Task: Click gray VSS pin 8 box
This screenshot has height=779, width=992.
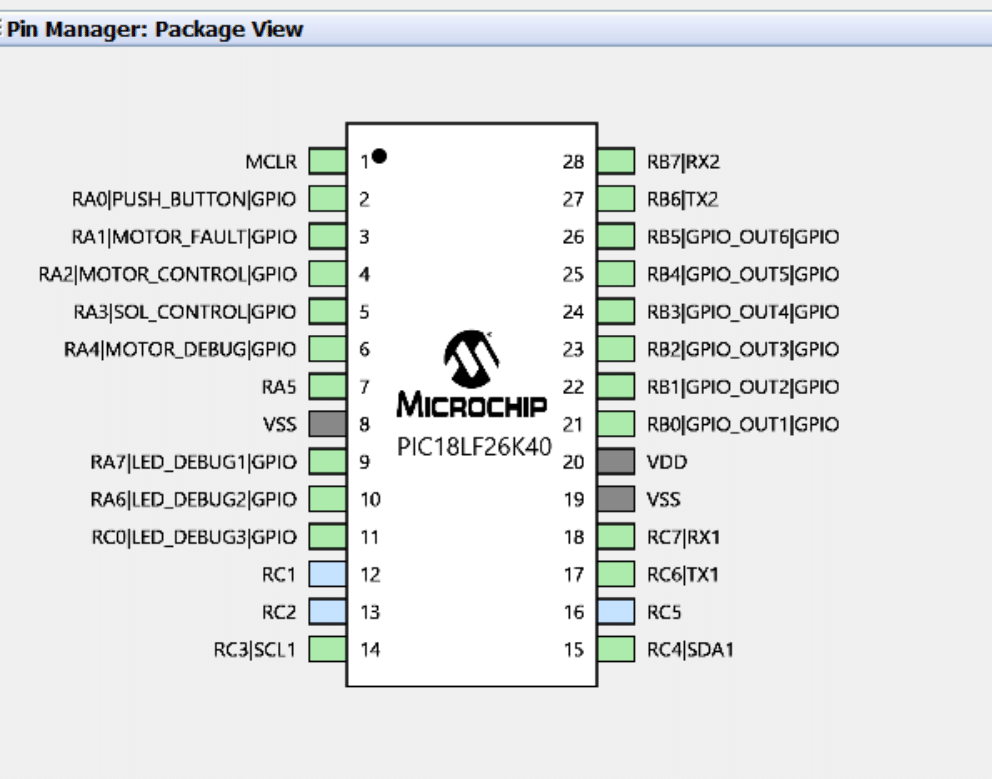Action: pyautogui.click(x=328, y=424)
